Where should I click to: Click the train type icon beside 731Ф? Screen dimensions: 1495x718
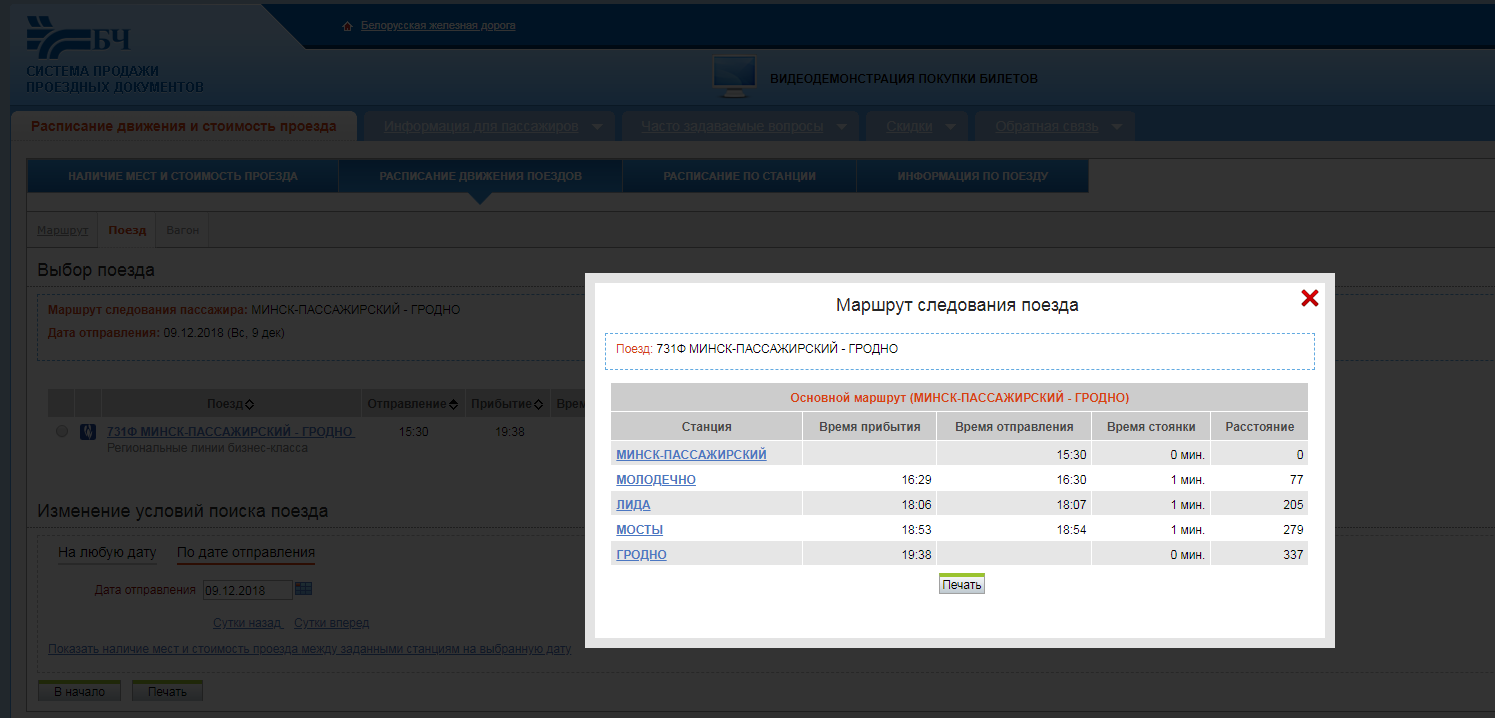[87, 432]
